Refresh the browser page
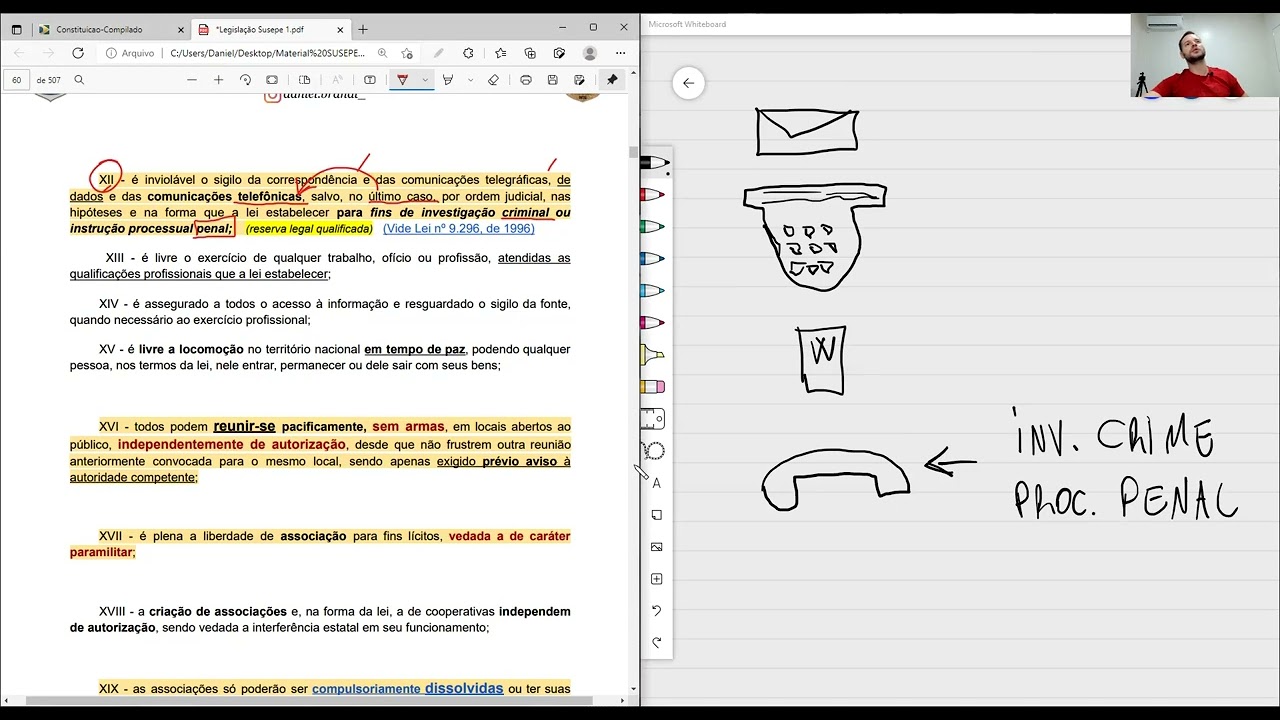1280x720 pixels. pyautogui.click(x=78, y=53)
